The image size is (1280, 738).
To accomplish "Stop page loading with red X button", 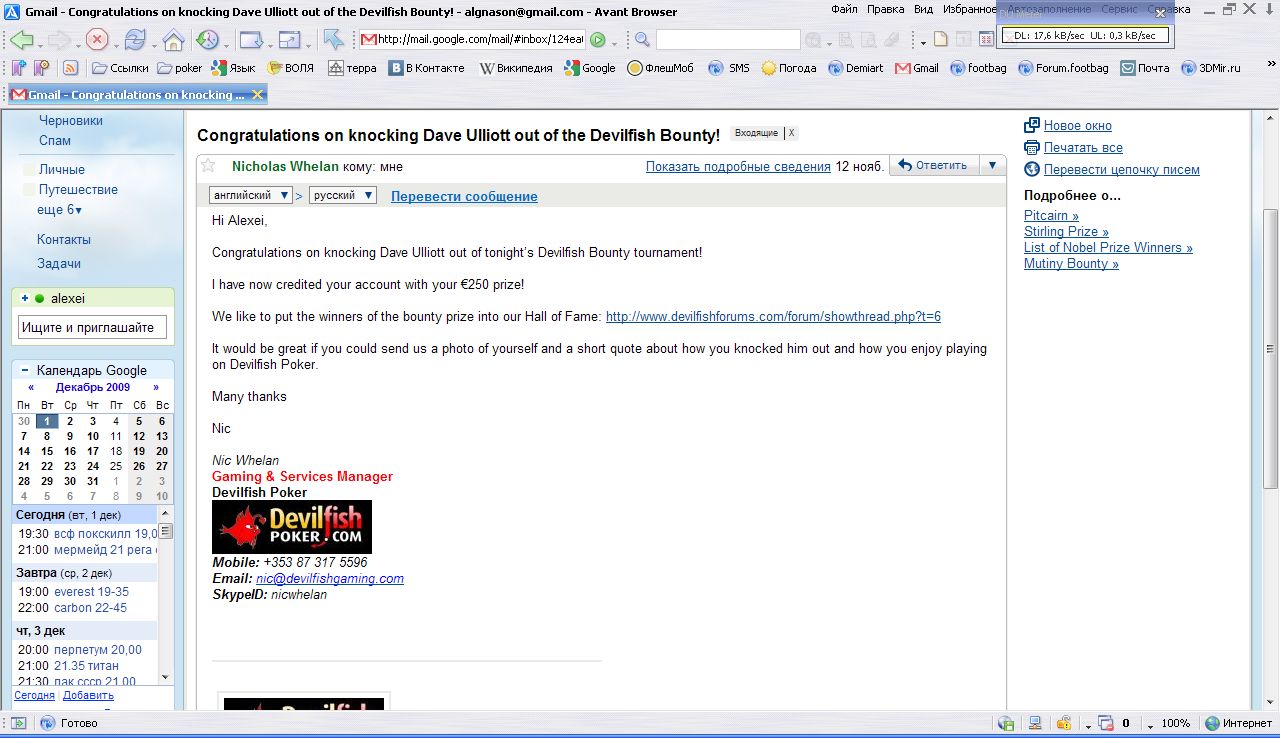I will point(96,40).
